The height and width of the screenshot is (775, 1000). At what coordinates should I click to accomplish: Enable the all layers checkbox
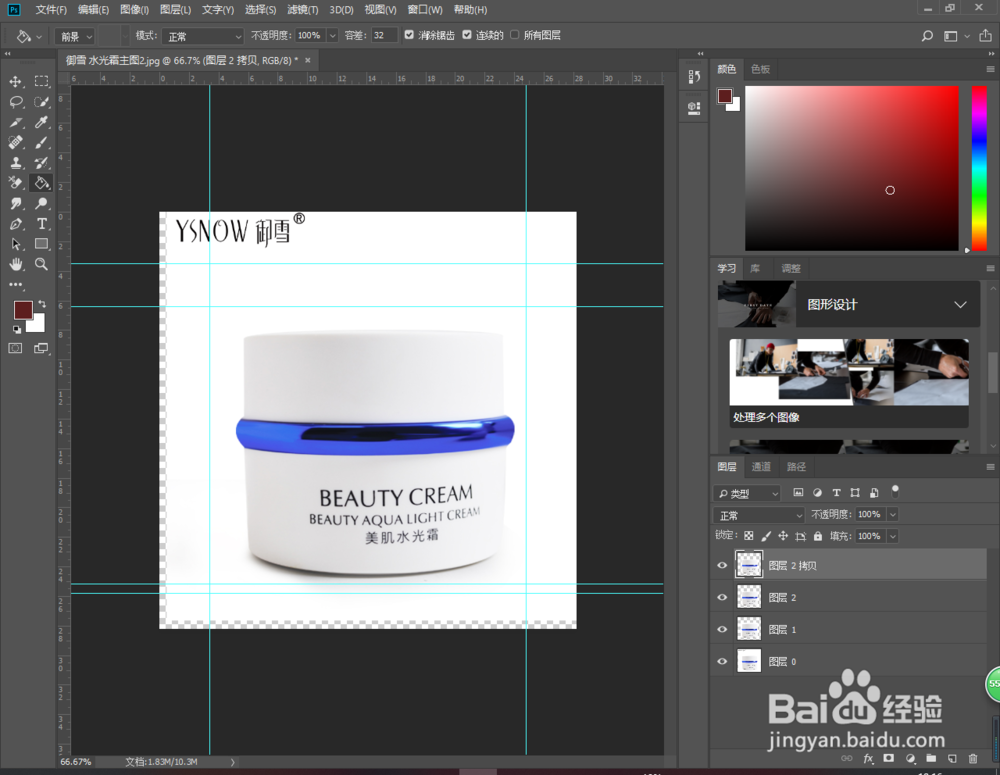pos(515,35)
